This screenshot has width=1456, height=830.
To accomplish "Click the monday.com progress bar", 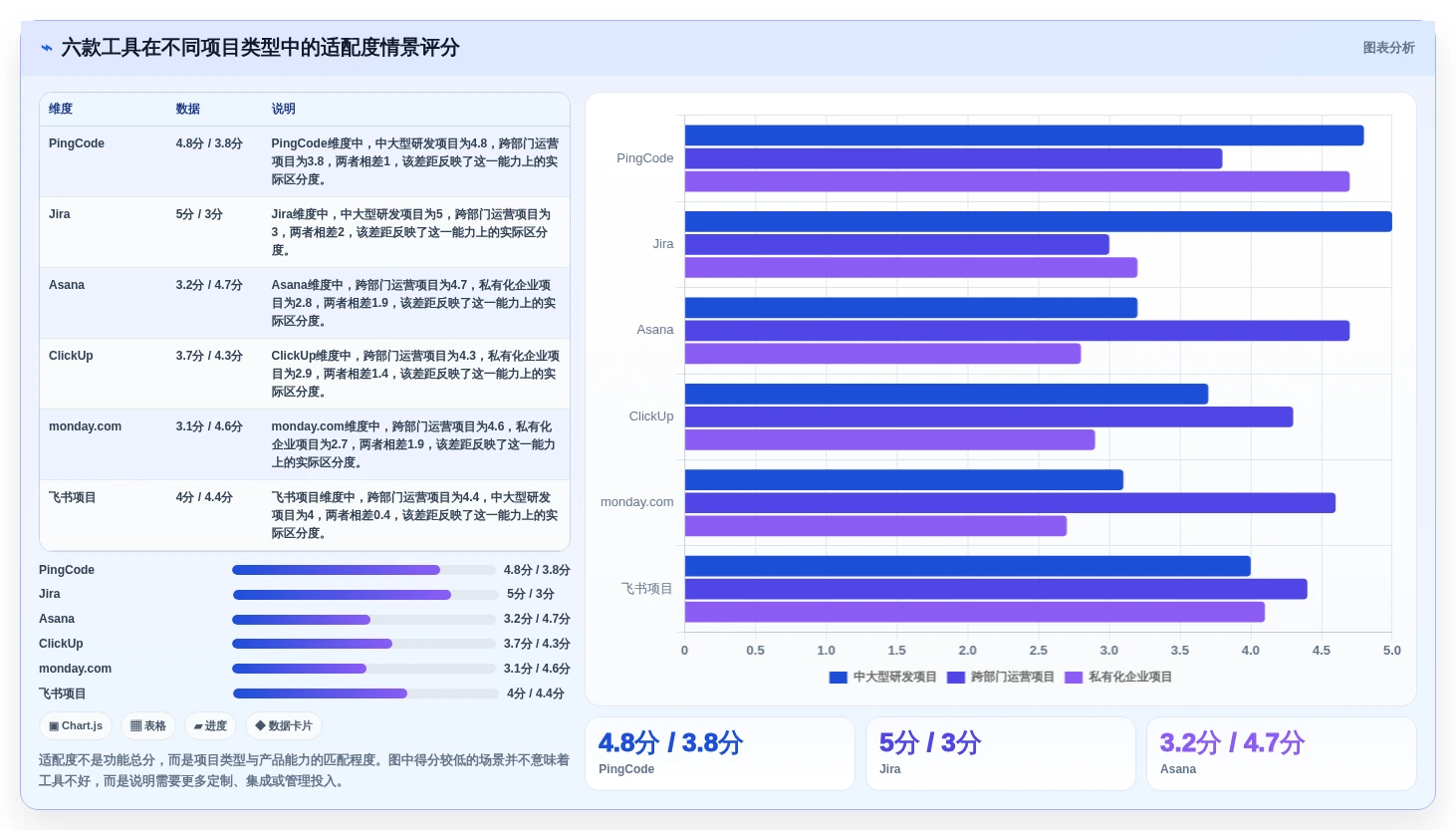I will [364, 669].
